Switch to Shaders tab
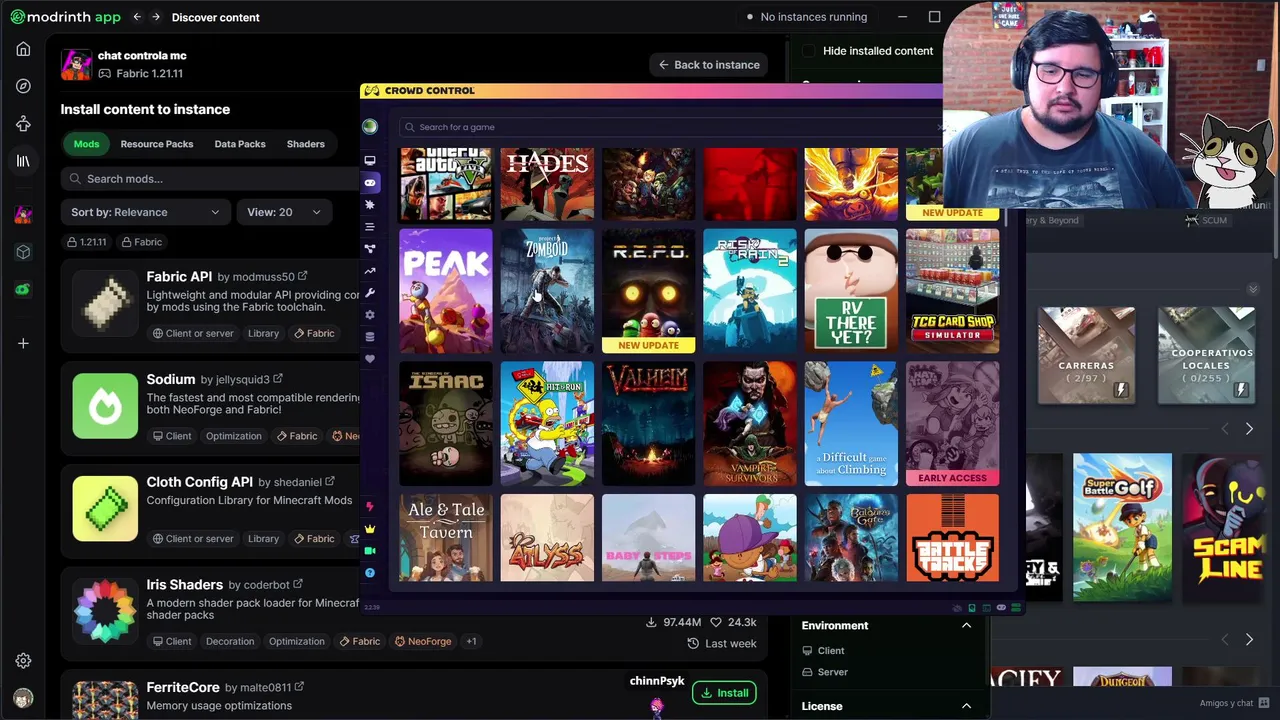The image size is (1280, 720). (306, 144)
